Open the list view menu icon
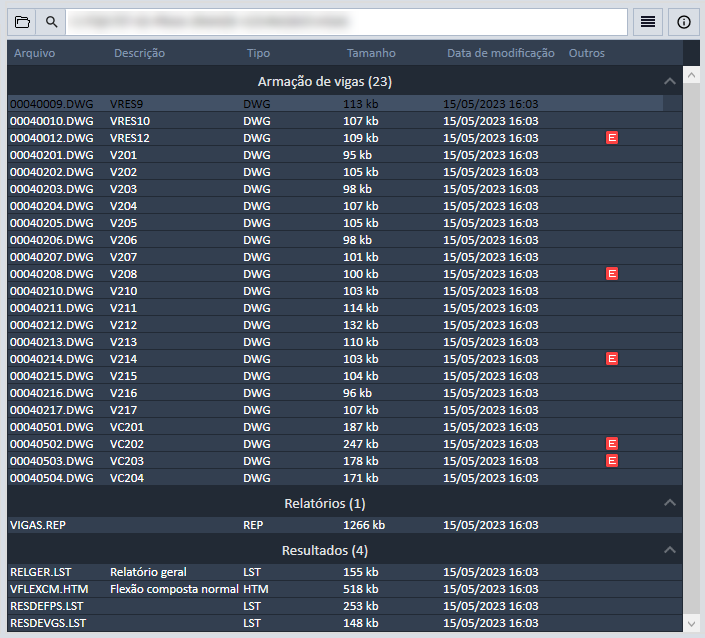Viewport: 705px width, 638px height. 649,21
